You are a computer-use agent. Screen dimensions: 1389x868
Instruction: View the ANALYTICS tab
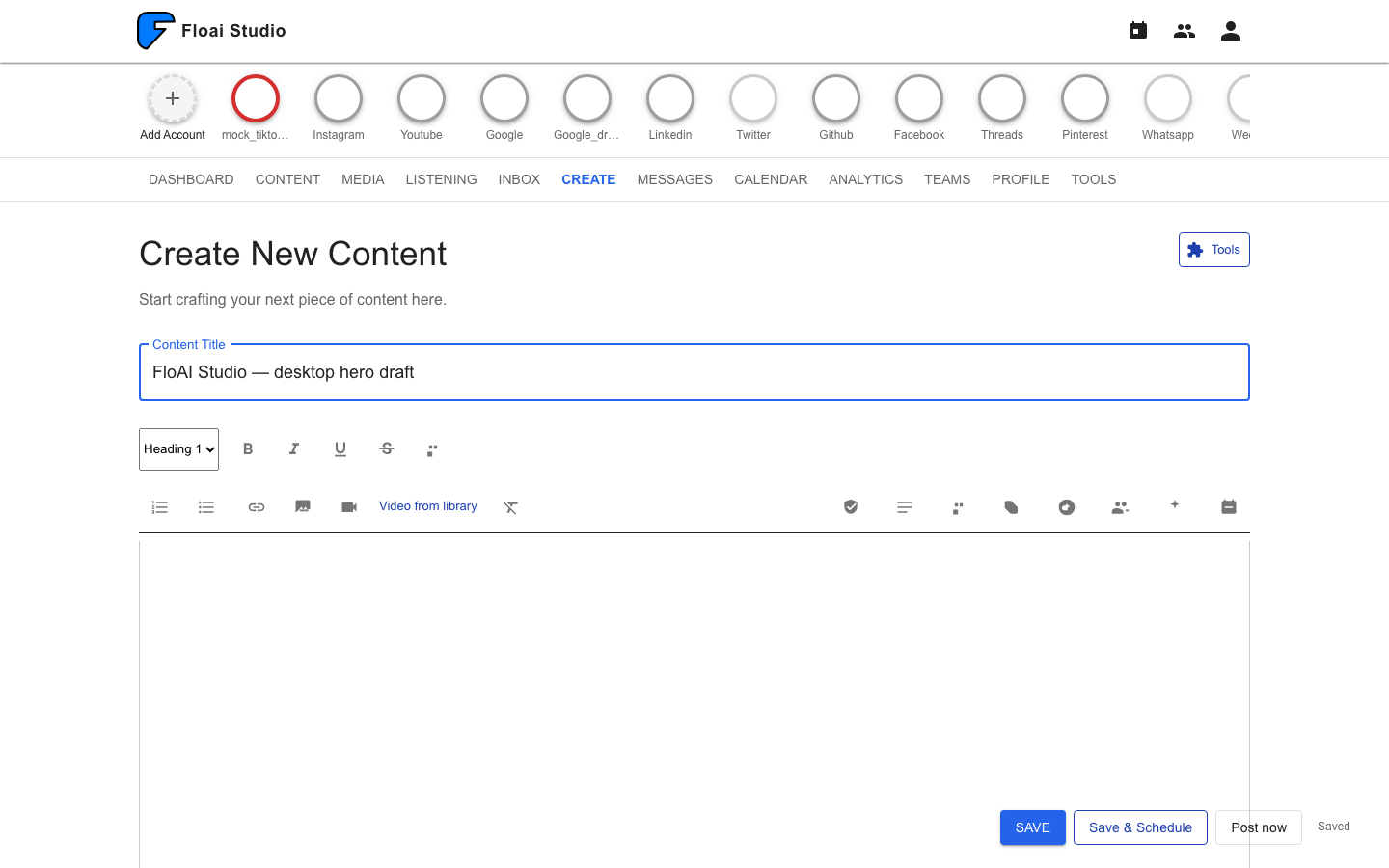866,179
